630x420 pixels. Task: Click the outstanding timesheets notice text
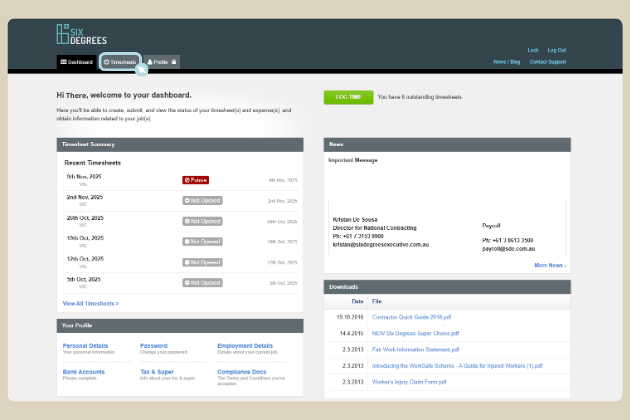point(420,97)
